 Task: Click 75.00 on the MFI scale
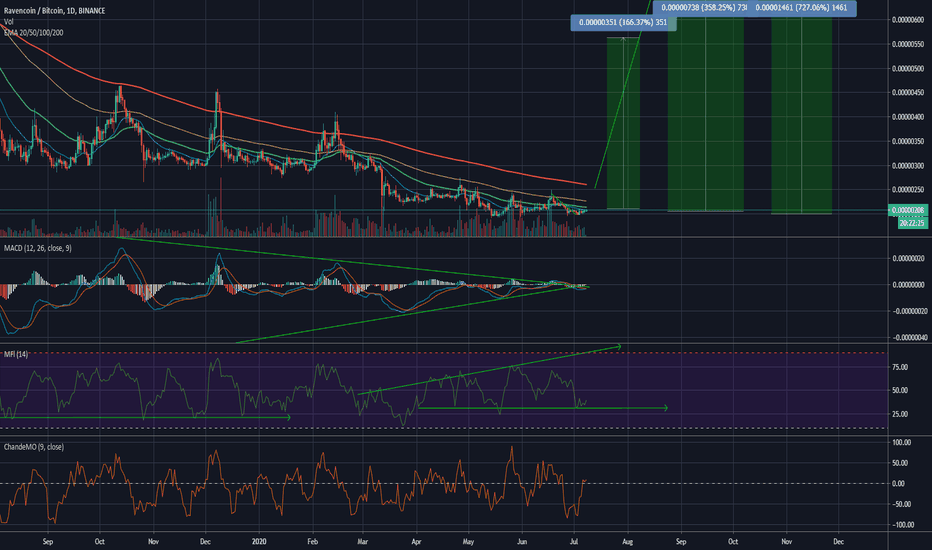pyautogui.click(x=900, y=367)
